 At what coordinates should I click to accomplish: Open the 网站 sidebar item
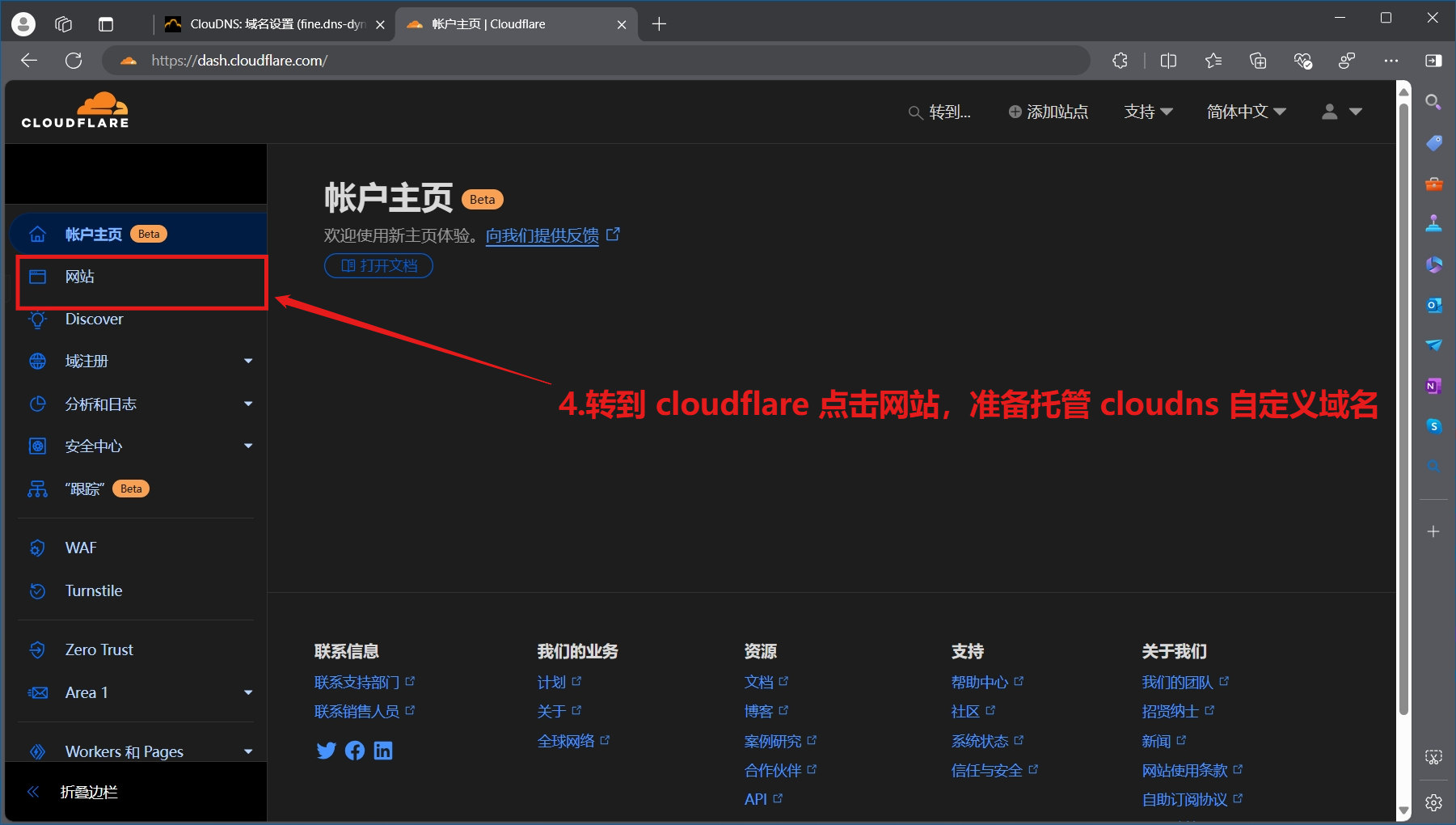[141, 277]
